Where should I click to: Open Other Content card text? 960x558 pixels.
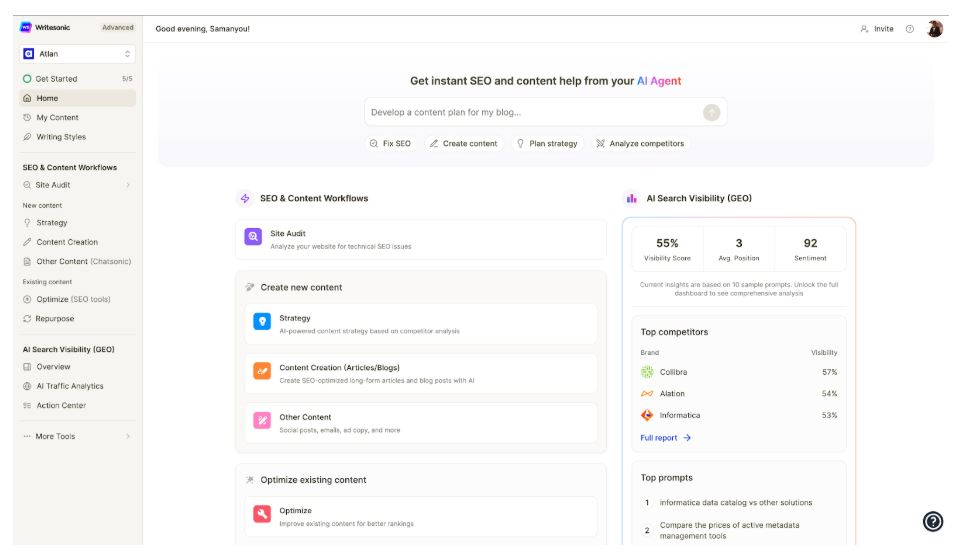(x=340, y=423)
